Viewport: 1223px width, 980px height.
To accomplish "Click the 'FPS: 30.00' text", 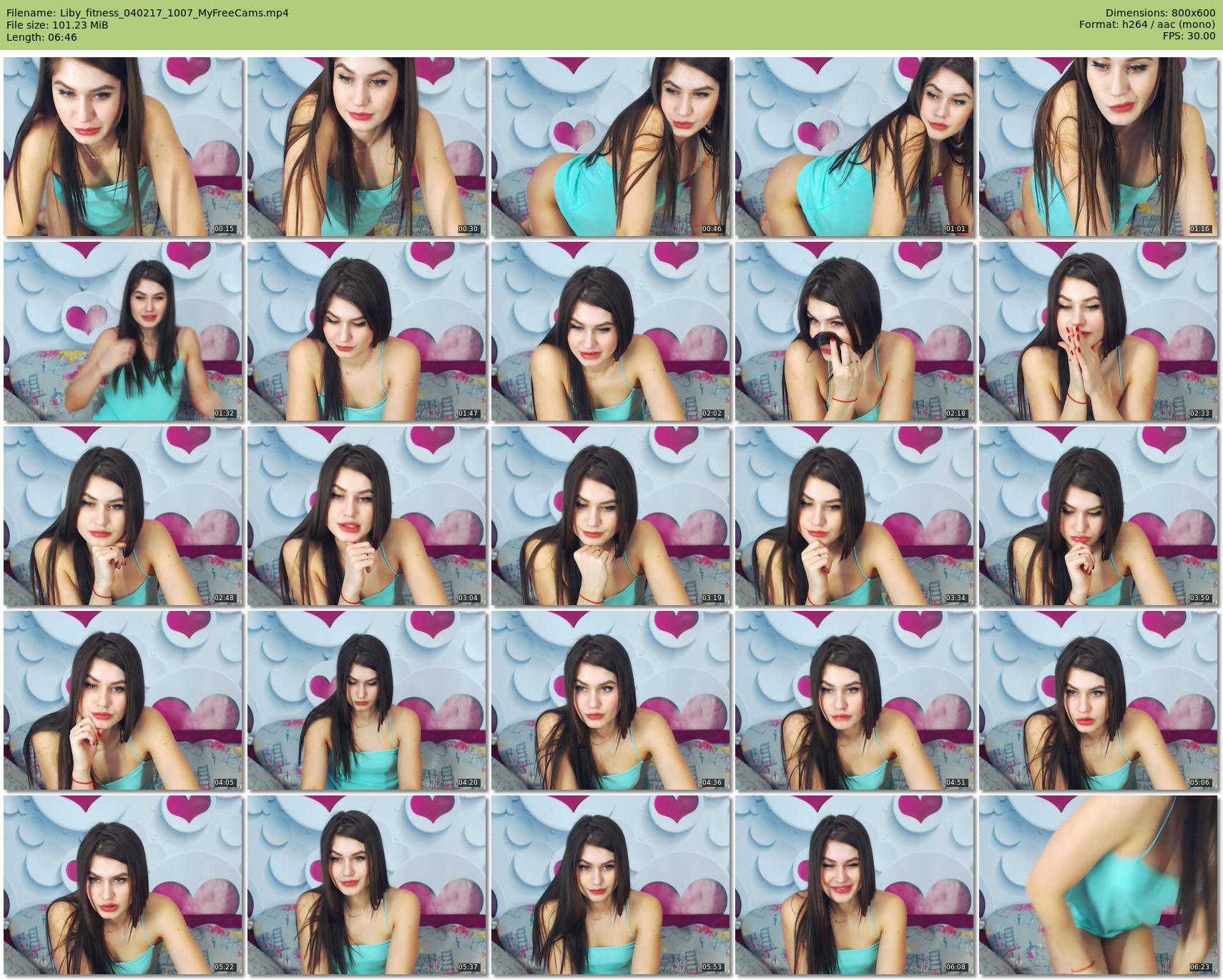I will point(1189,37).
